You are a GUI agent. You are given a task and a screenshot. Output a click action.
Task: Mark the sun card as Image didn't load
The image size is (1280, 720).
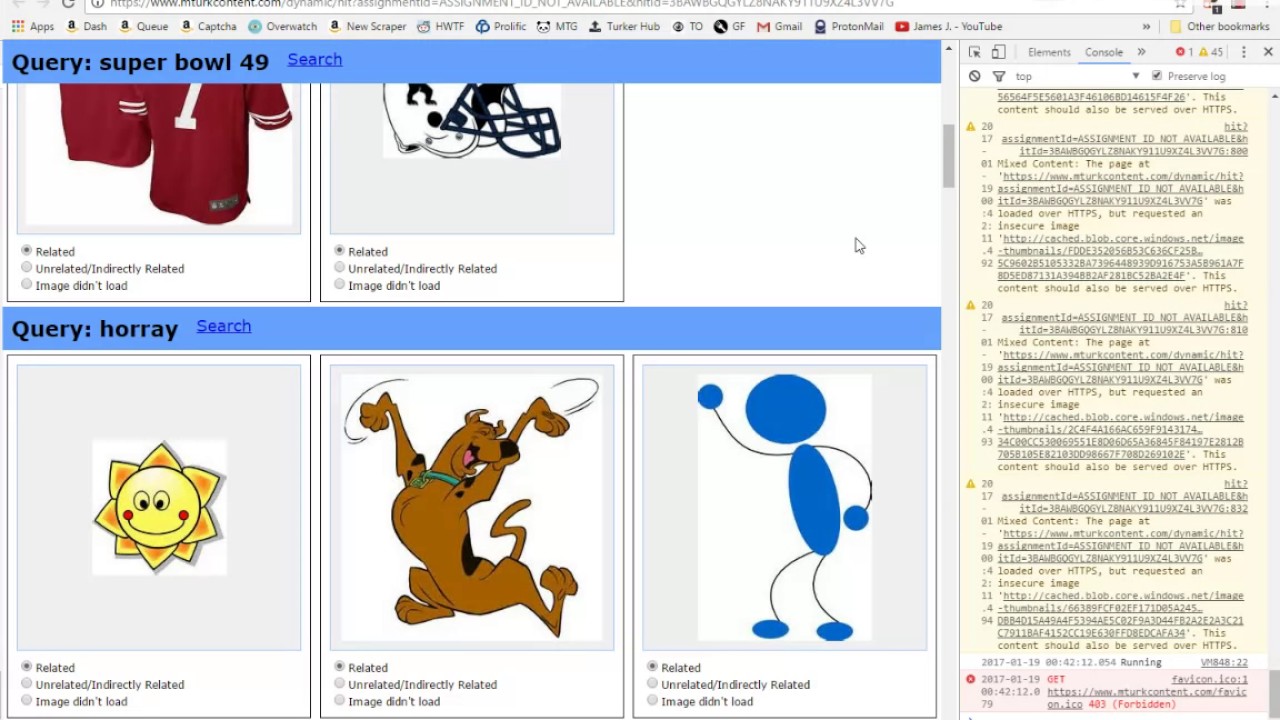pos(27,701)
